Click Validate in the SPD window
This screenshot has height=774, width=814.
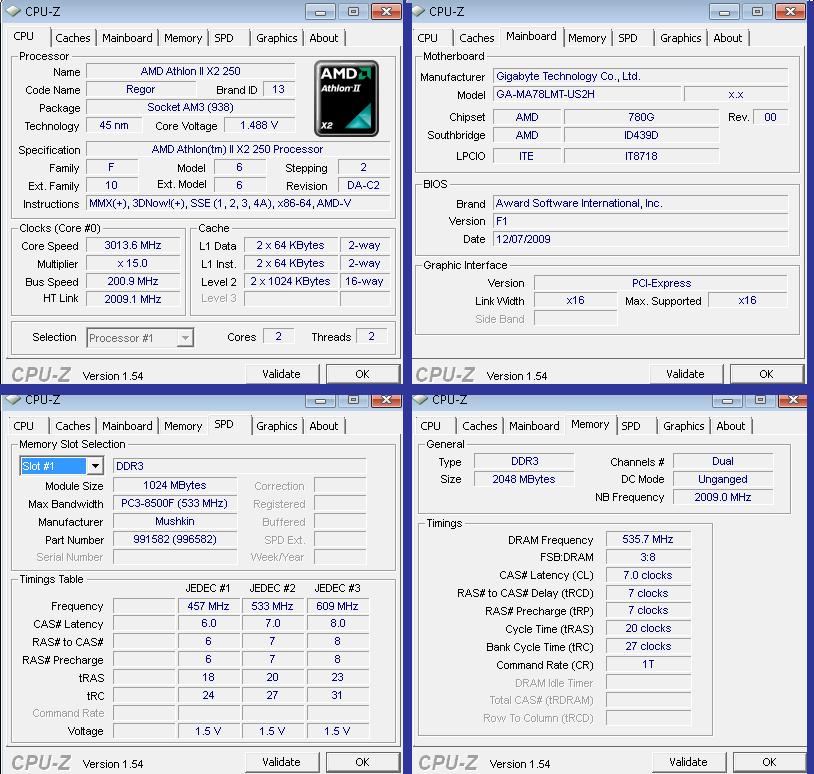(x=281, y=762)
